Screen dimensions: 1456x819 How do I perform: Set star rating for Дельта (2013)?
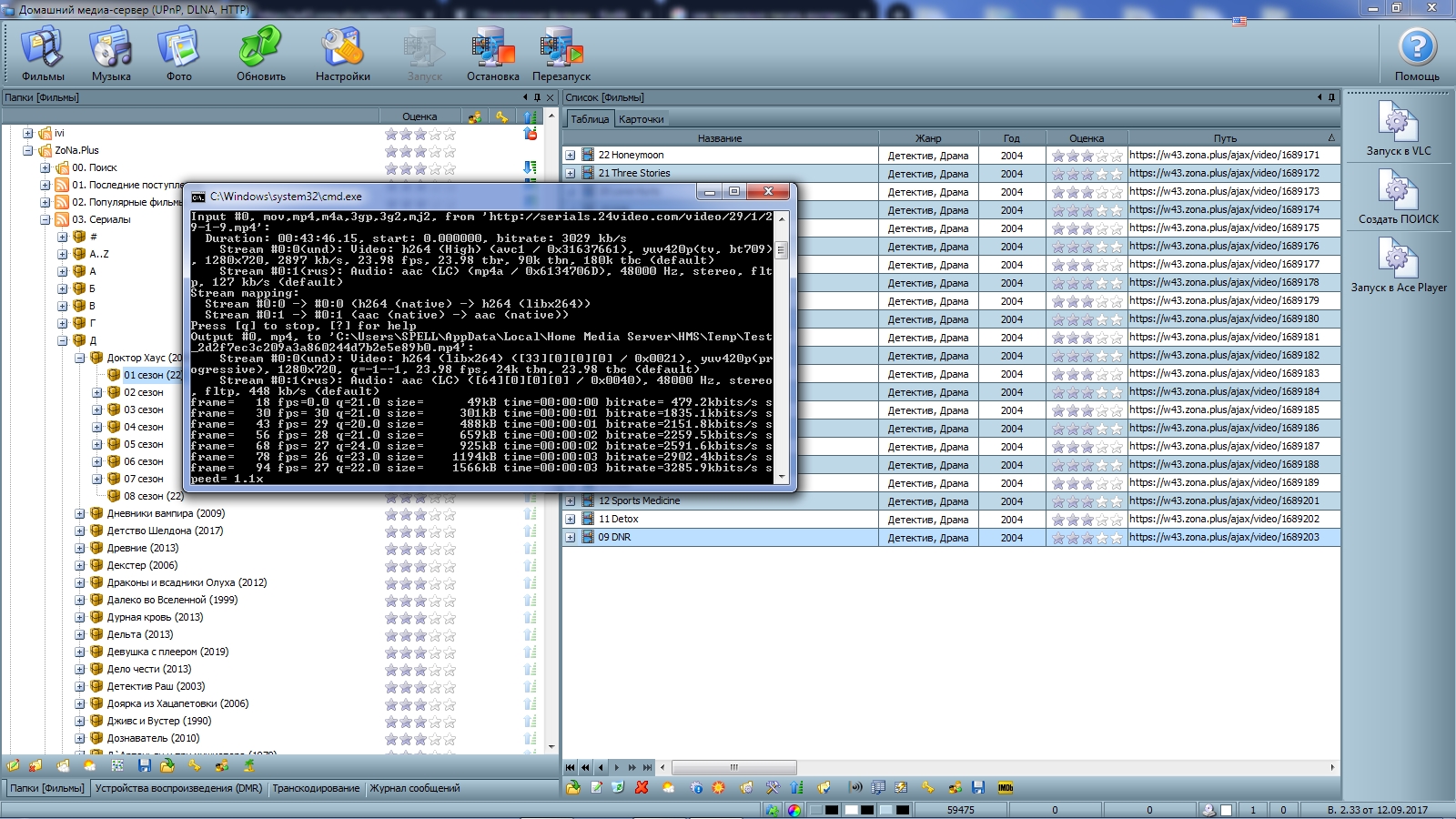tap(420, 635)
